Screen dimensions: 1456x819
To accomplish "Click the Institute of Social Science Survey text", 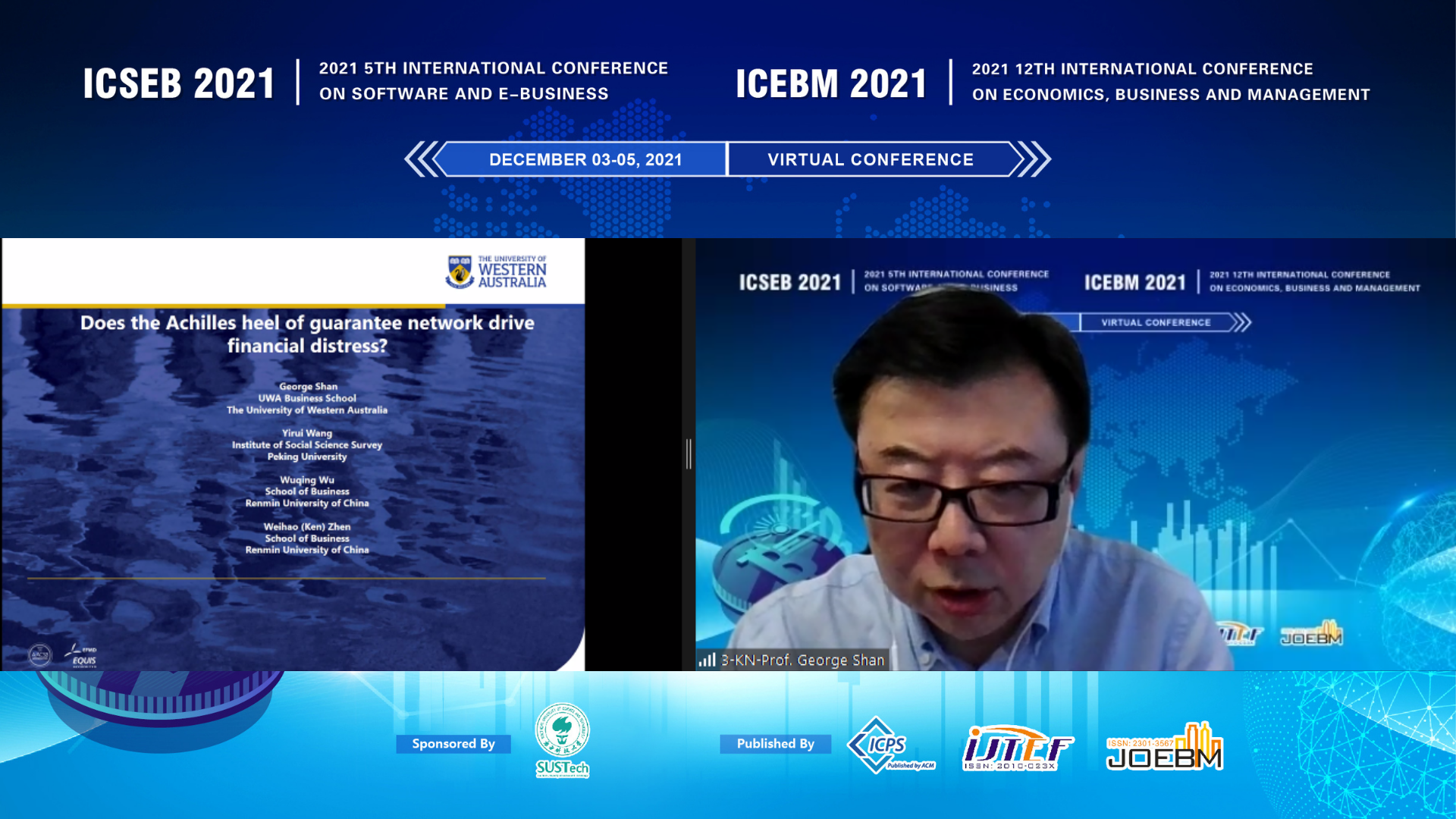I will pyautogui.click(x=307, y=445).
